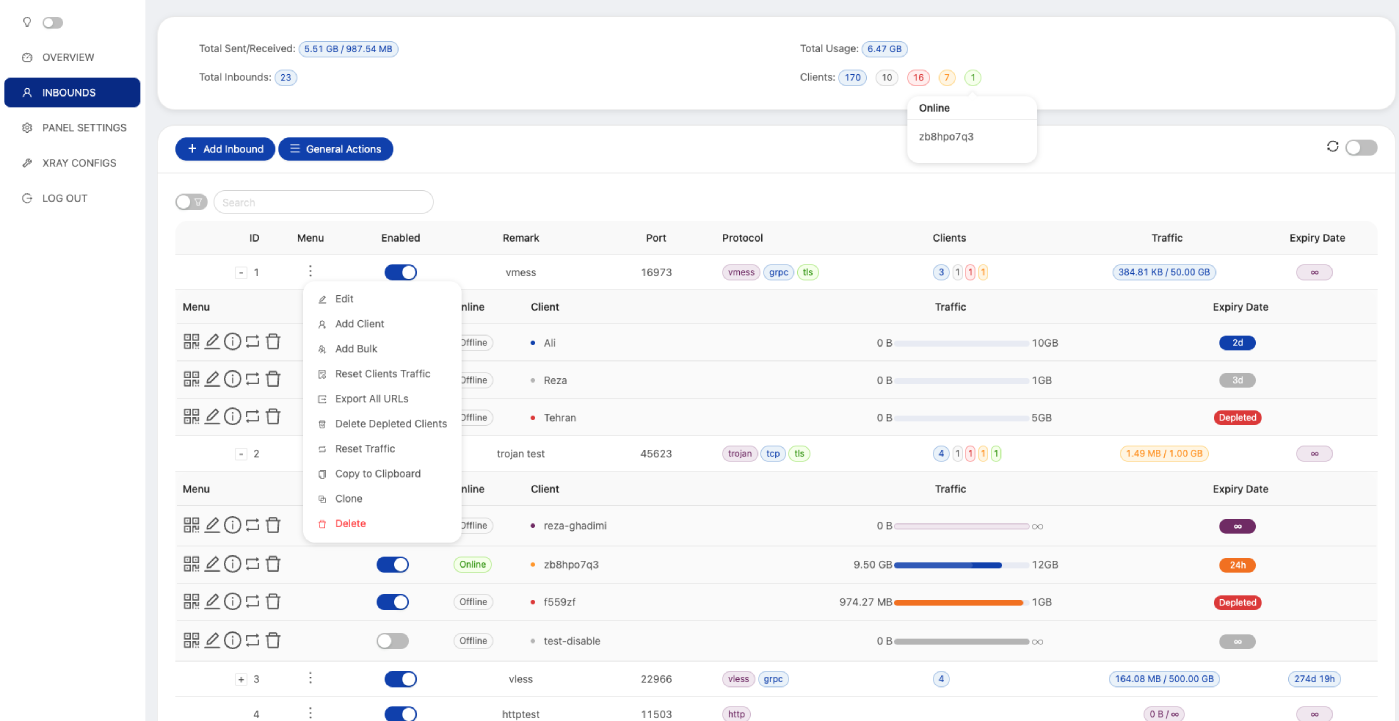Click QR code icon for client Ali
Image resolution: width=1399 pixels, height=721 pixels.
[192, 342]
